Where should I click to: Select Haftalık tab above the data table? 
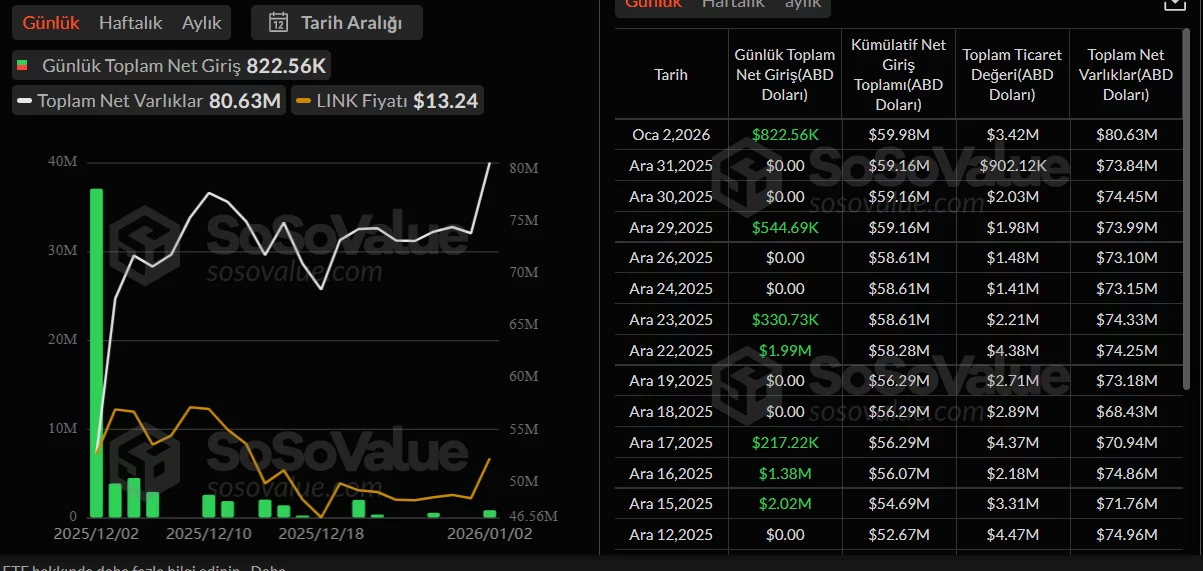(x=733, y=5)
